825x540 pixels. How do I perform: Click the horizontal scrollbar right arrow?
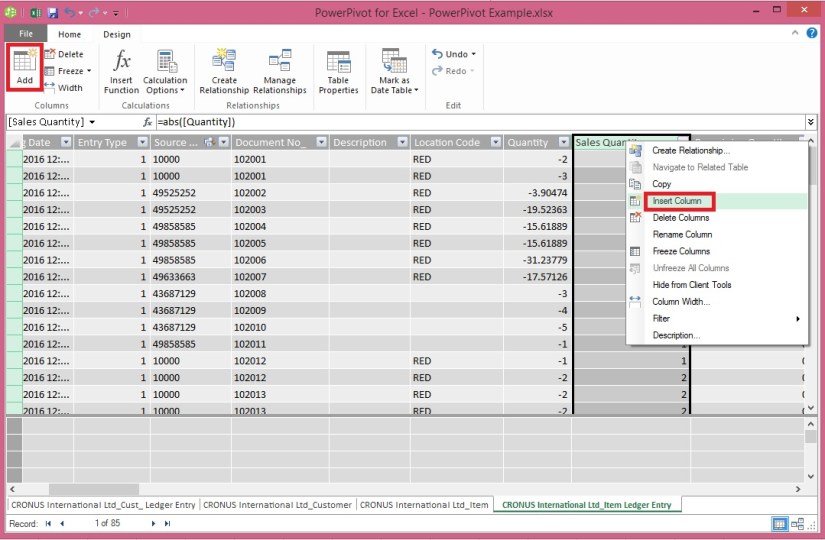[798, 489]
